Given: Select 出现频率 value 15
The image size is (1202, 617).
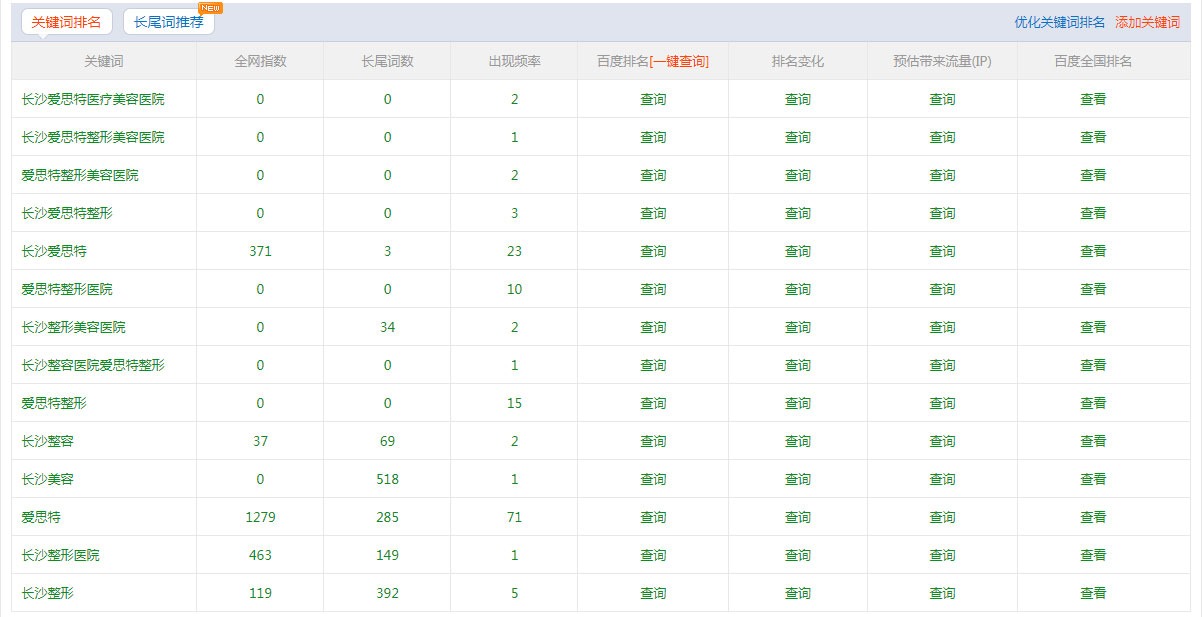Looking at the screenshot, I should click(x=514, y=403).
